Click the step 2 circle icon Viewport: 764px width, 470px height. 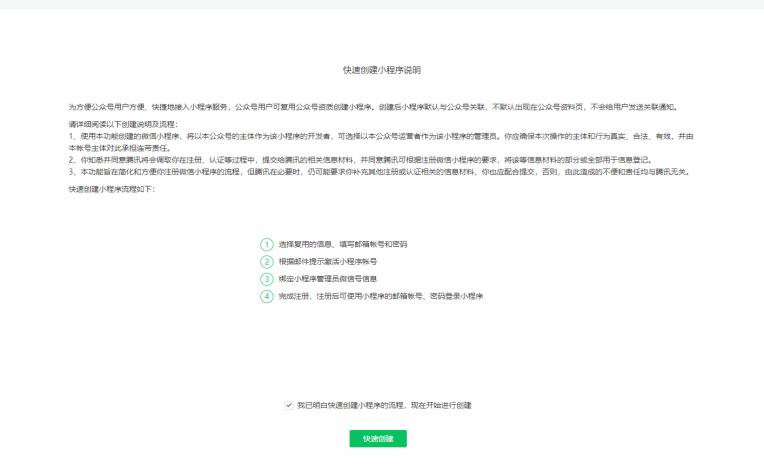coord(267,262)
